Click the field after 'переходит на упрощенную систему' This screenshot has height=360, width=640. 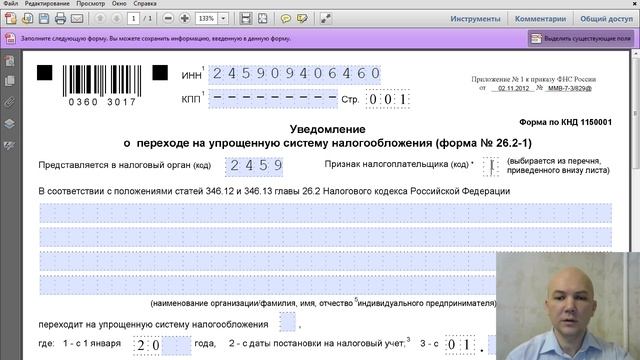coord(287,322)
